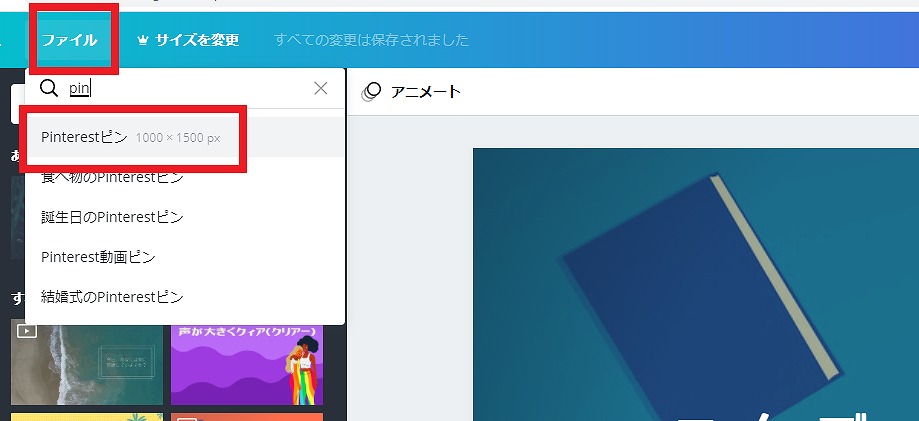The width and height of the screenshot is (919, 421).
Task: Click the アニメート button
Action: pos(412,91)
